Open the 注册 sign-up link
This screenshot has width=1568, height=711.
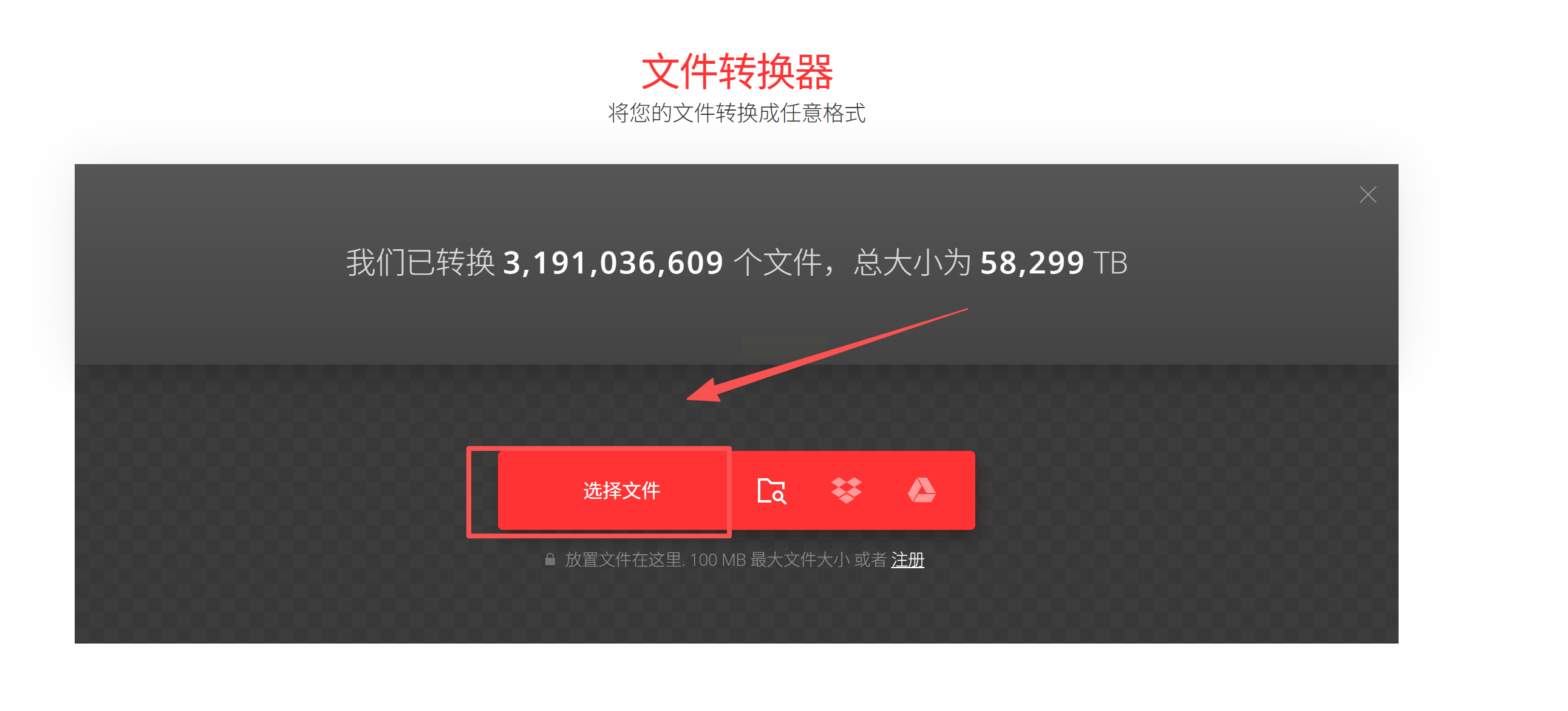click(907, 559)
